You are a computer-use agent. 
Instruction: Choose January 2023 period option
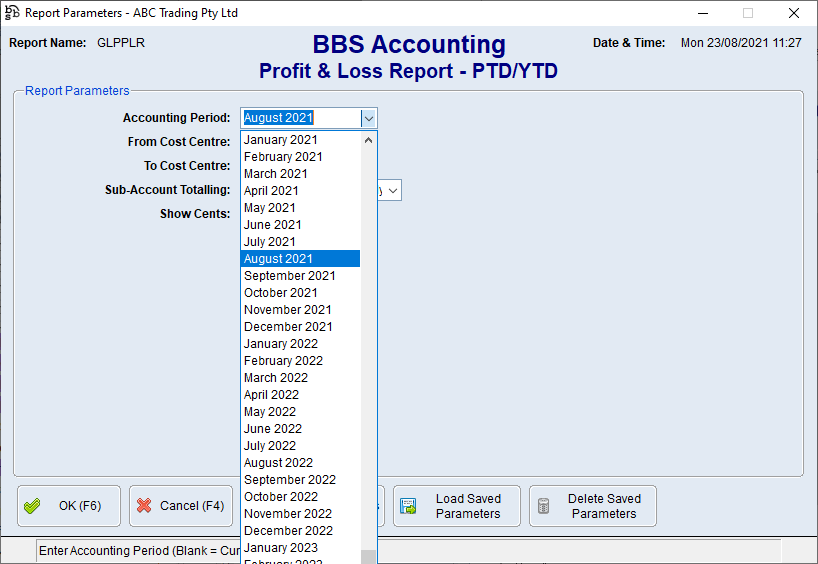(281, 548)
